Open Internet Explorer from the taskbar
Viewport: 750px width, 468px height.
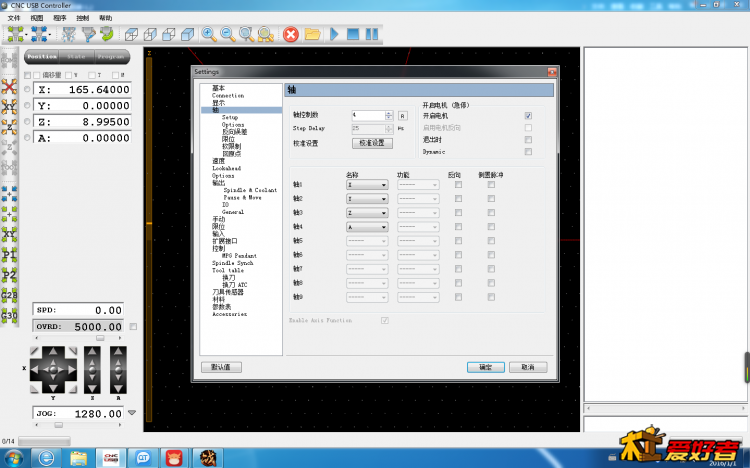tap(46, 458)
